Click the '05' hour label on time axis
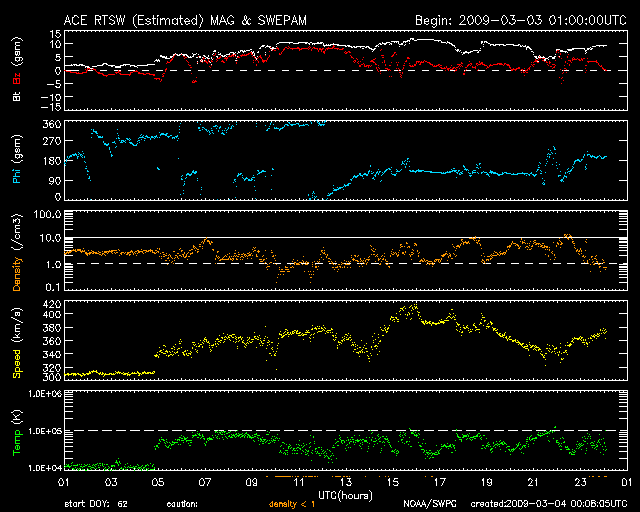This screenshot has height=512, width=640. pyautogui.click(x=158, y=483)
